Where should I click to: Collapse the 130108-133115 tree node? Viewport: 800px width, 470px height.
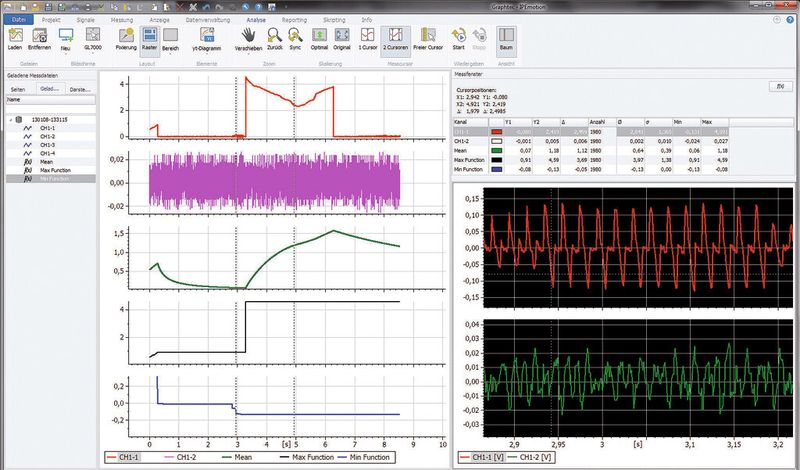click(x=9, y=118)
